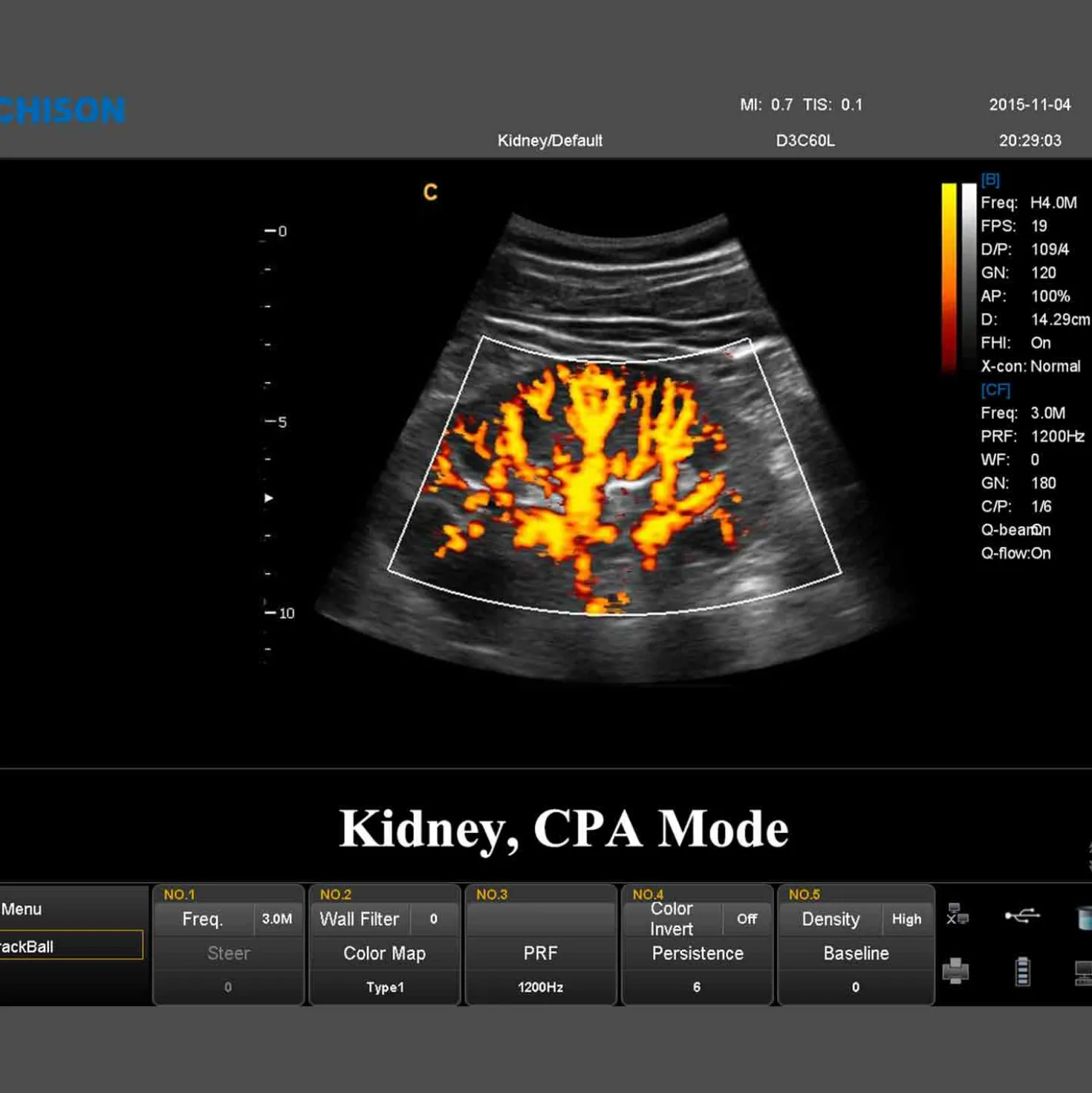Click the printer icon
1092x1093 pixels.
pos(955,971)
